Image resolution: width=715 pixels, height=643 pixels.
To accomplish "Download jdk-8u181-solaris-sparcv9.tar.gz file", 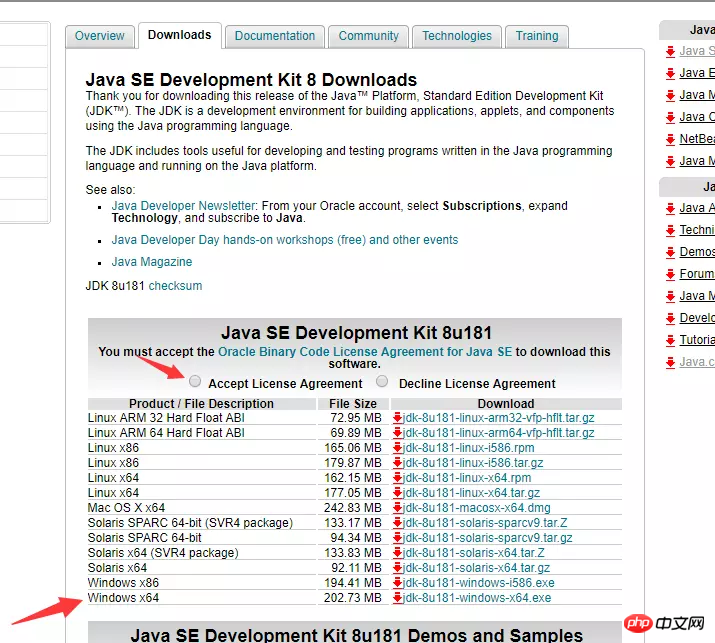I will pyautogui.click(x=487, y=538).
